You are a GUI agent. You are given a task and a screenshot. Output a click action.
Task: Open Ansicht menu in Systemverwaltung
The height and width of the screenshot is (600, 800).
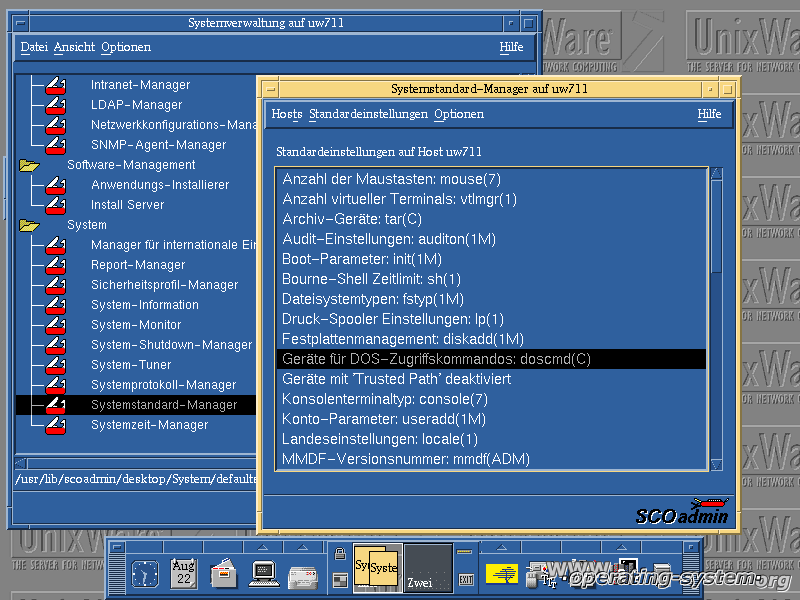click(74, 47)
